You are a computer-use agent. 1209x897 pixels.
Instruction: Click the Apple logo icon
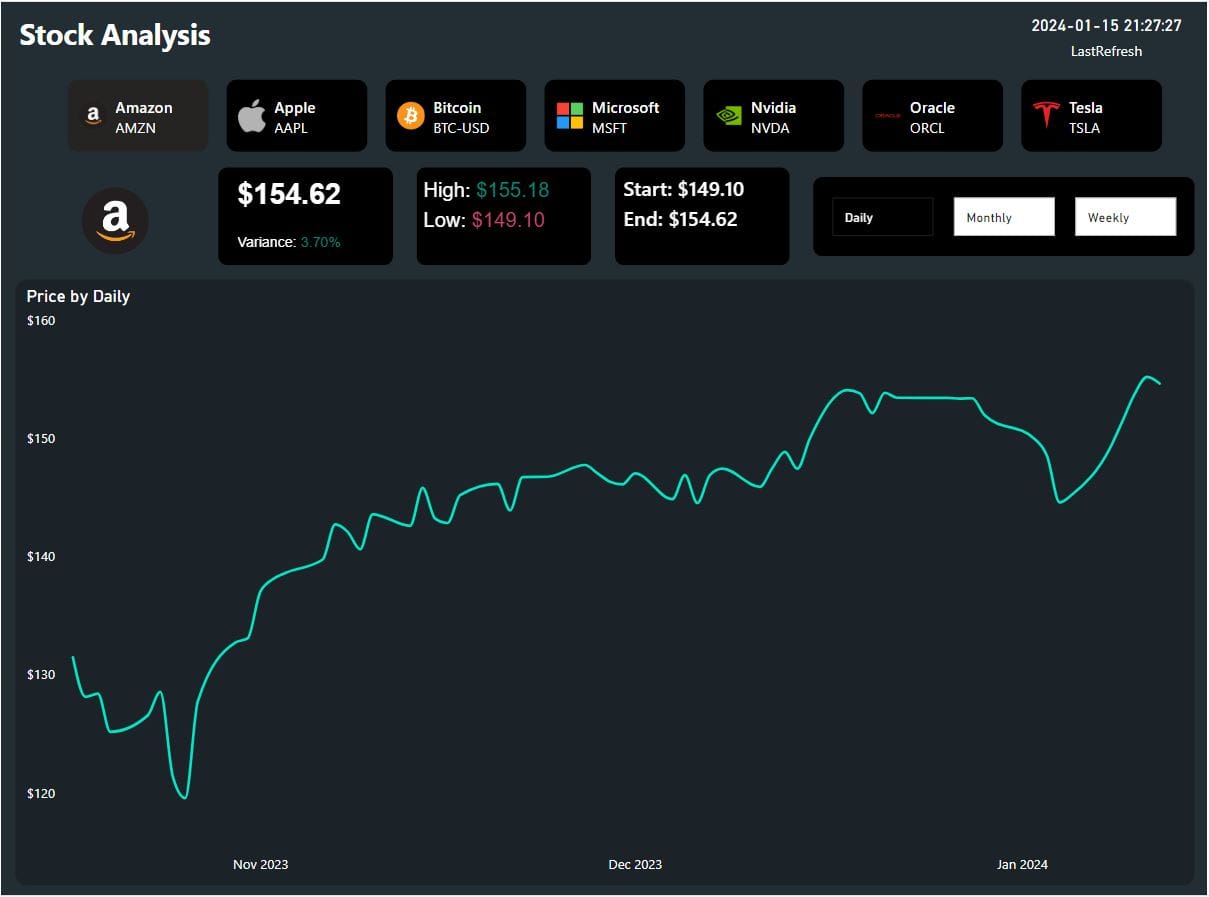252,116
